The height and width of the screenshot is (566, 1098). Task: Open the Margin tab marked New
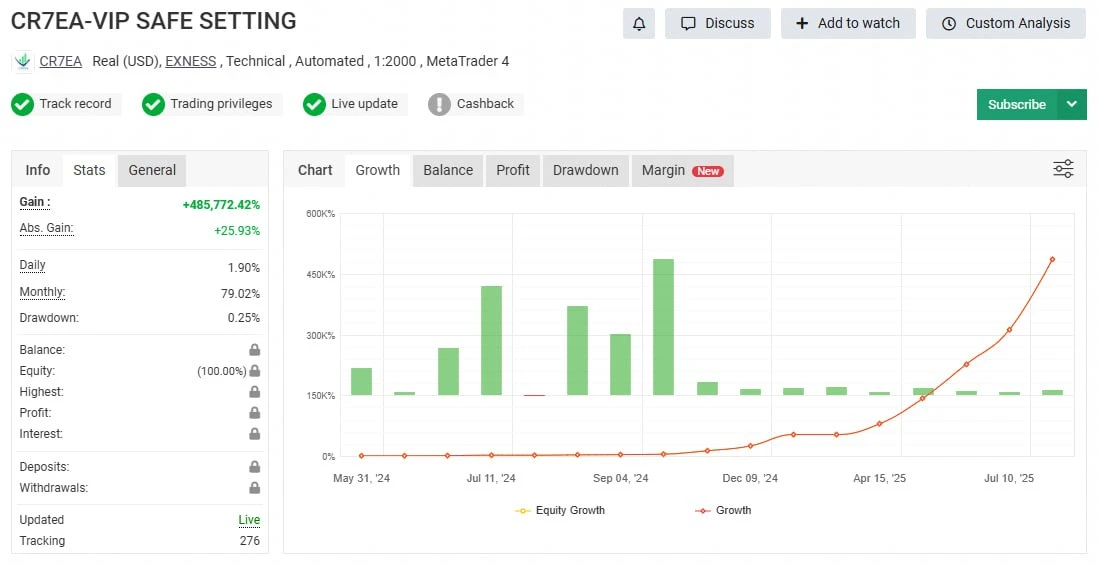682,170
